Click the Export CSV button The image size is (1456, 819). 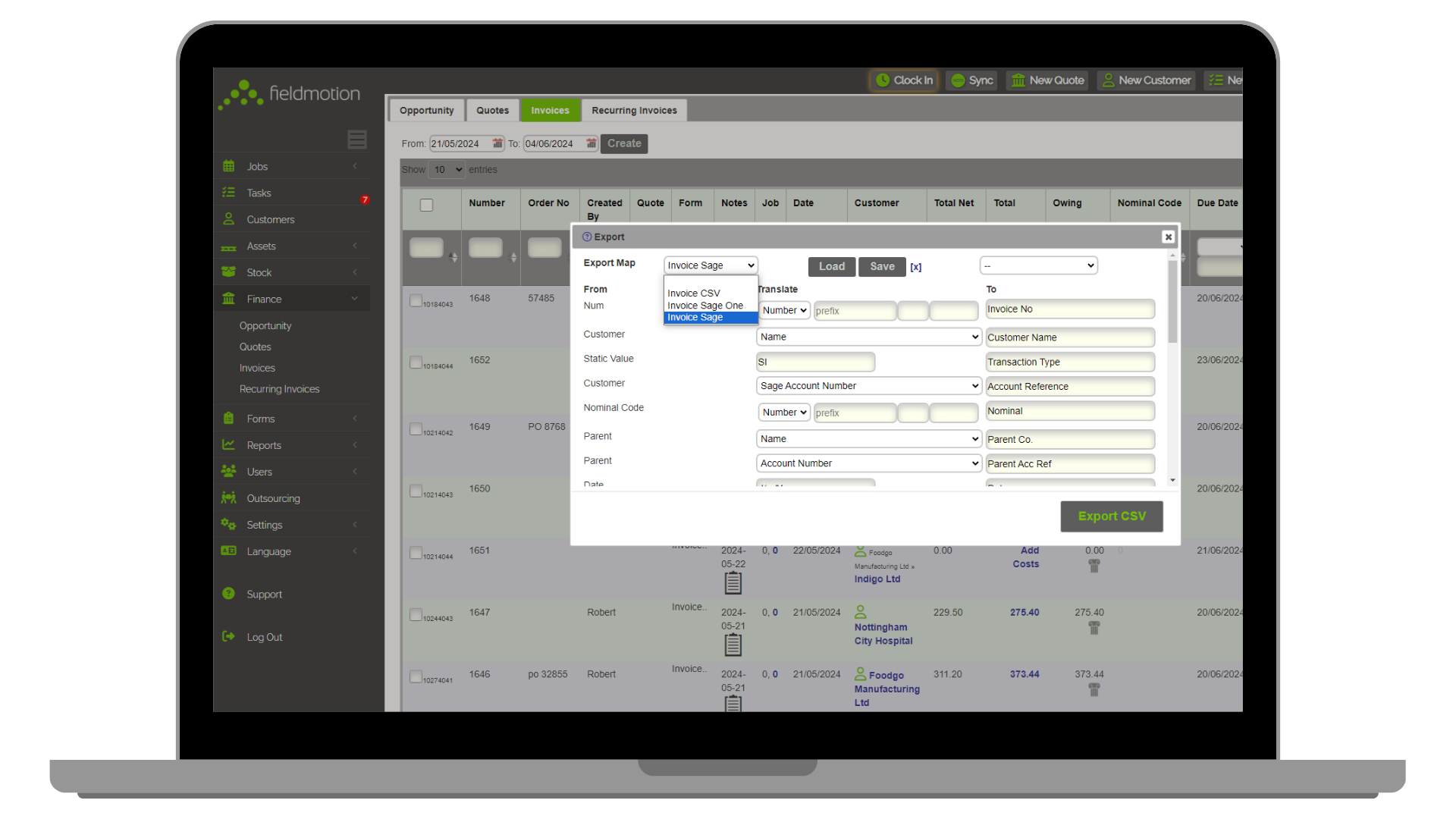coord(1111,516)
